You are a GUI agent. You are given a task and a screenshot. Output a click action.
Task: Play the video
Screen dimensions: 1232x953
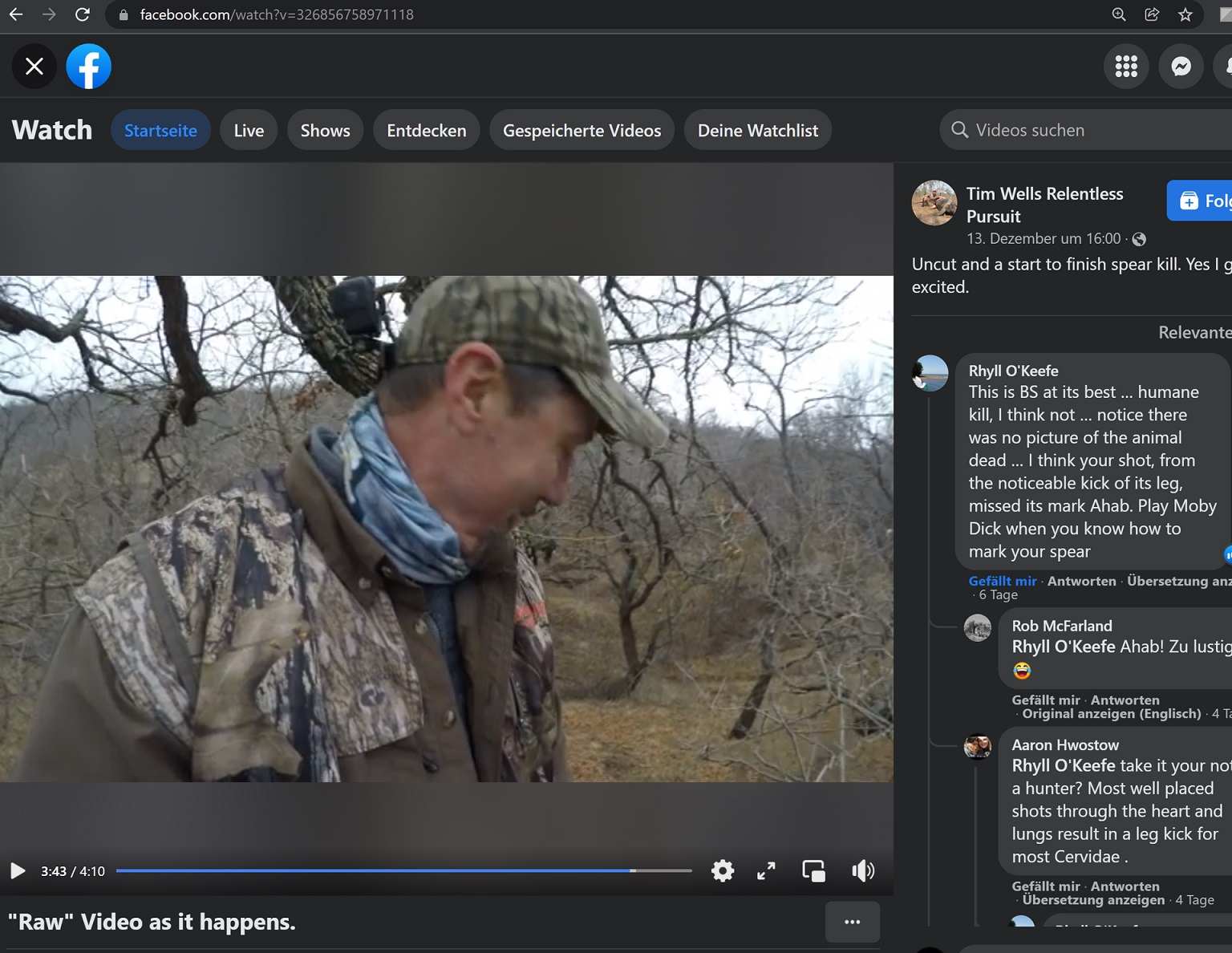[x=17, y=870]
